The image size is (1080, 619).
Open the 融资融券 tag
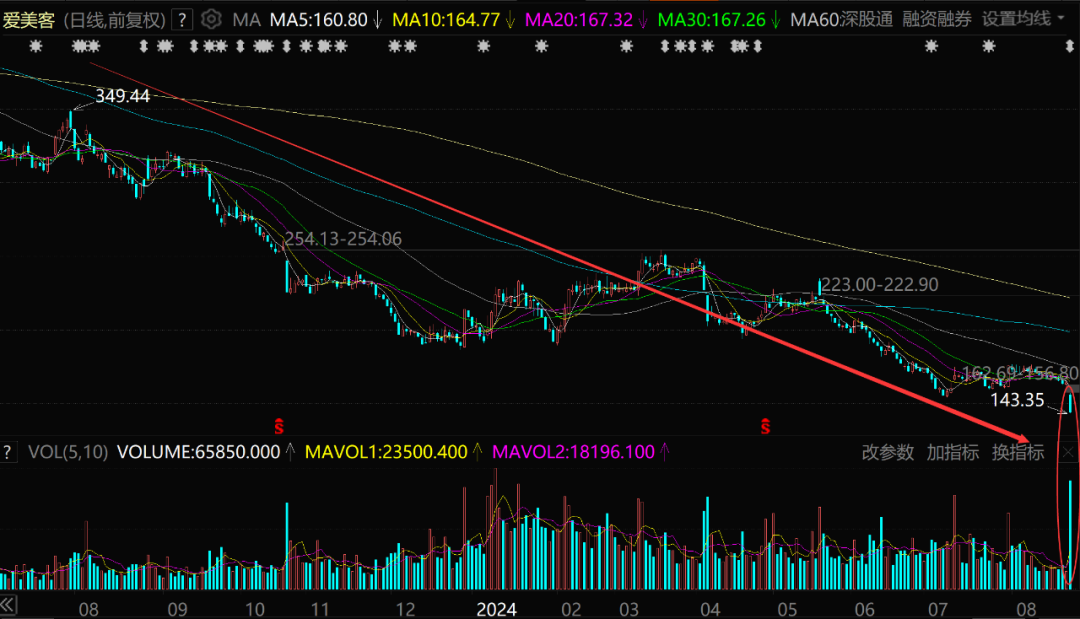(x=937, y=19)
